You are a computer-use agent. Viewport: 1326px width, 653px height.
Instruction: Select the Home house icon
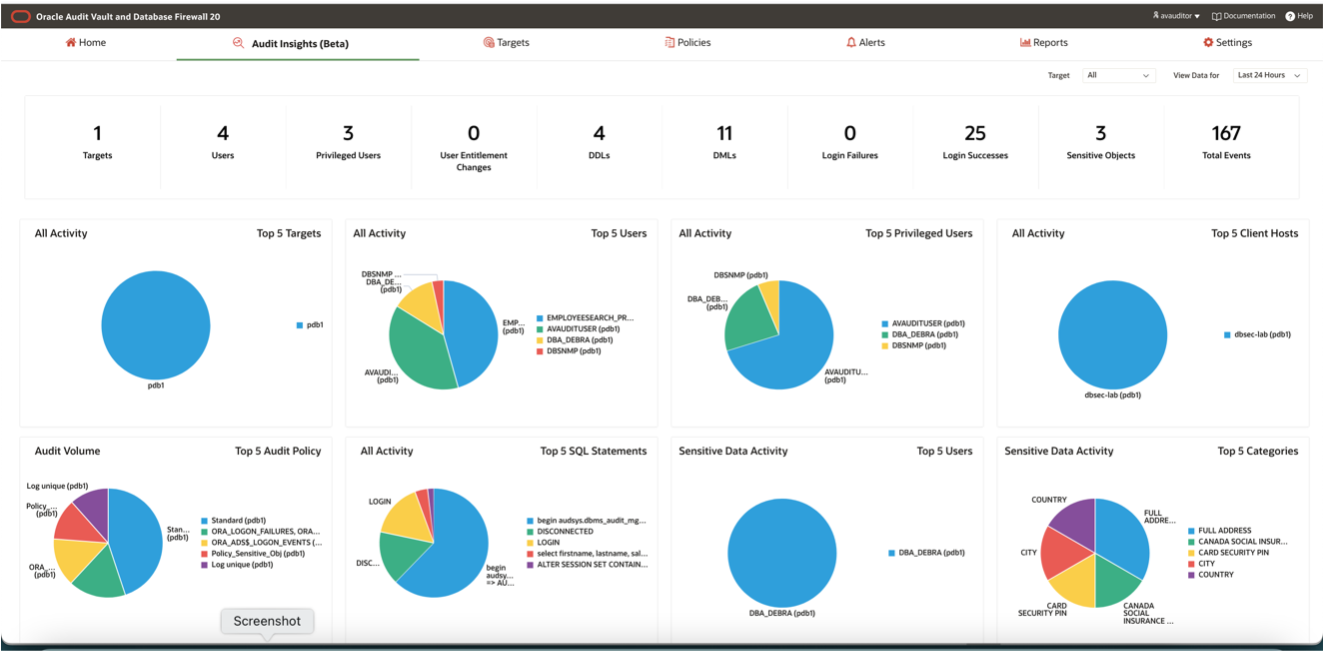point(69,42)
